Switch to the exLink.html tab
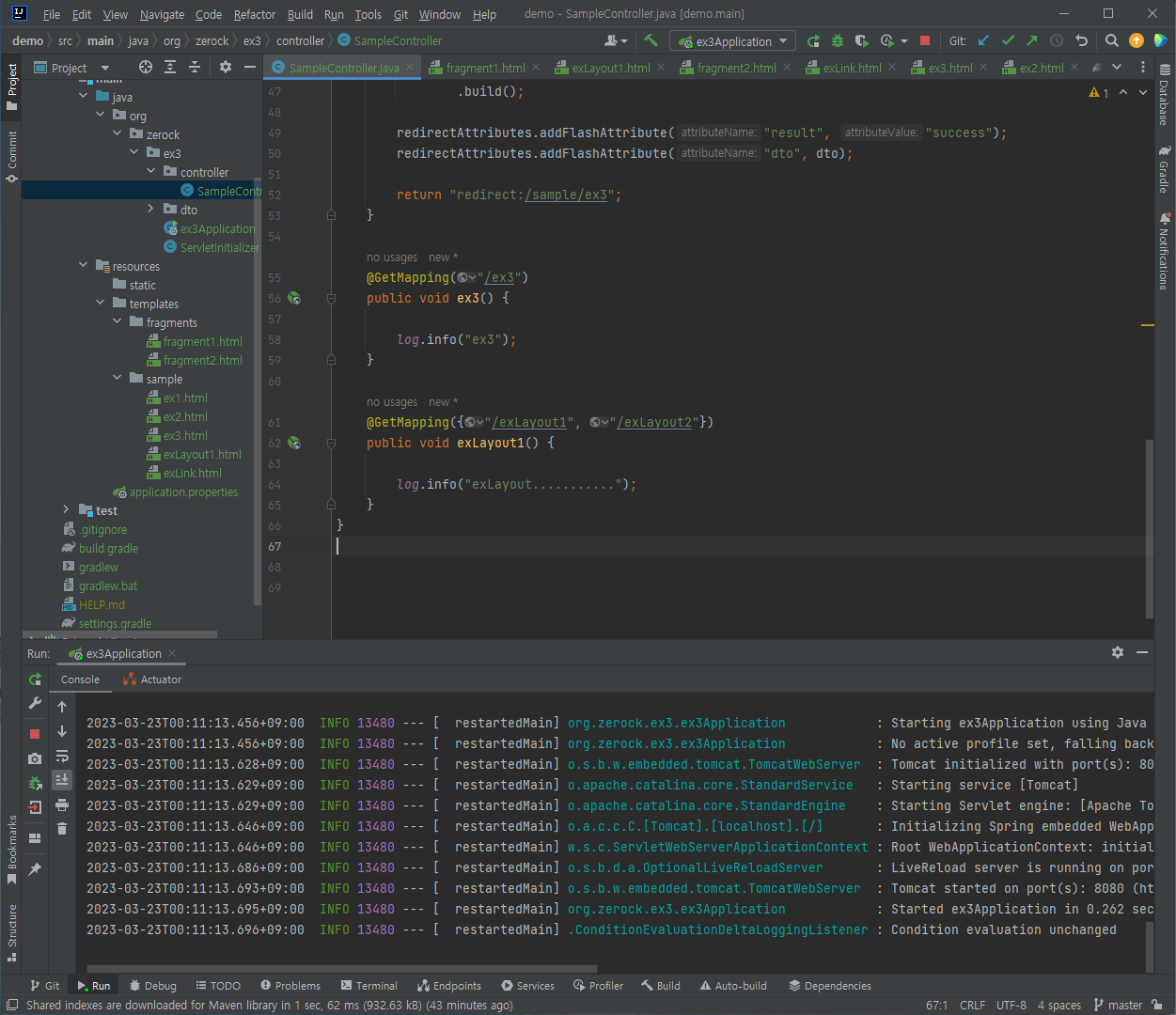1176x1015 pixels. (x=852, y=68)
